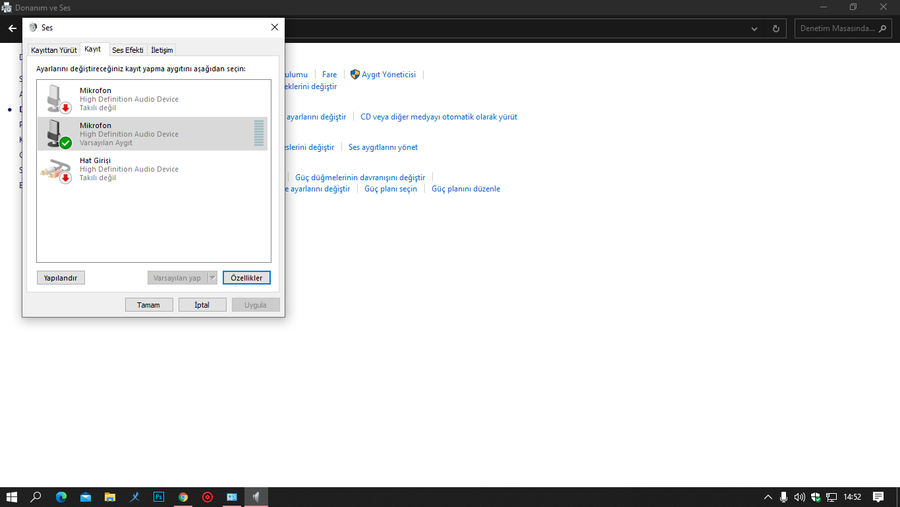900x507 pixels.
Task: Switch to the Ses Efekti tab
Action: click(x=127, y=50)
